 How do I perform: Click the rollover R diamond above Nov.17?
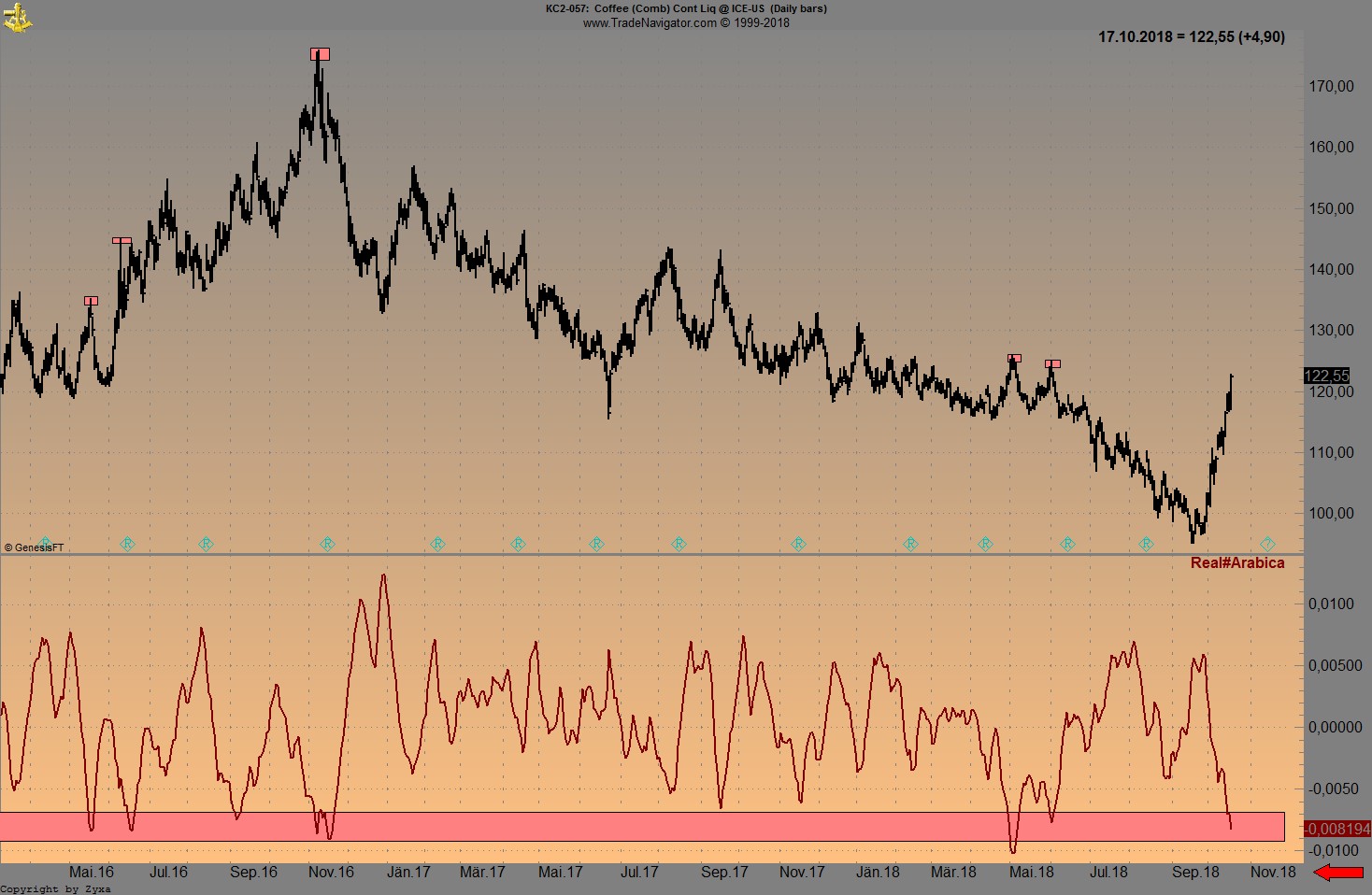coord(798,544)
